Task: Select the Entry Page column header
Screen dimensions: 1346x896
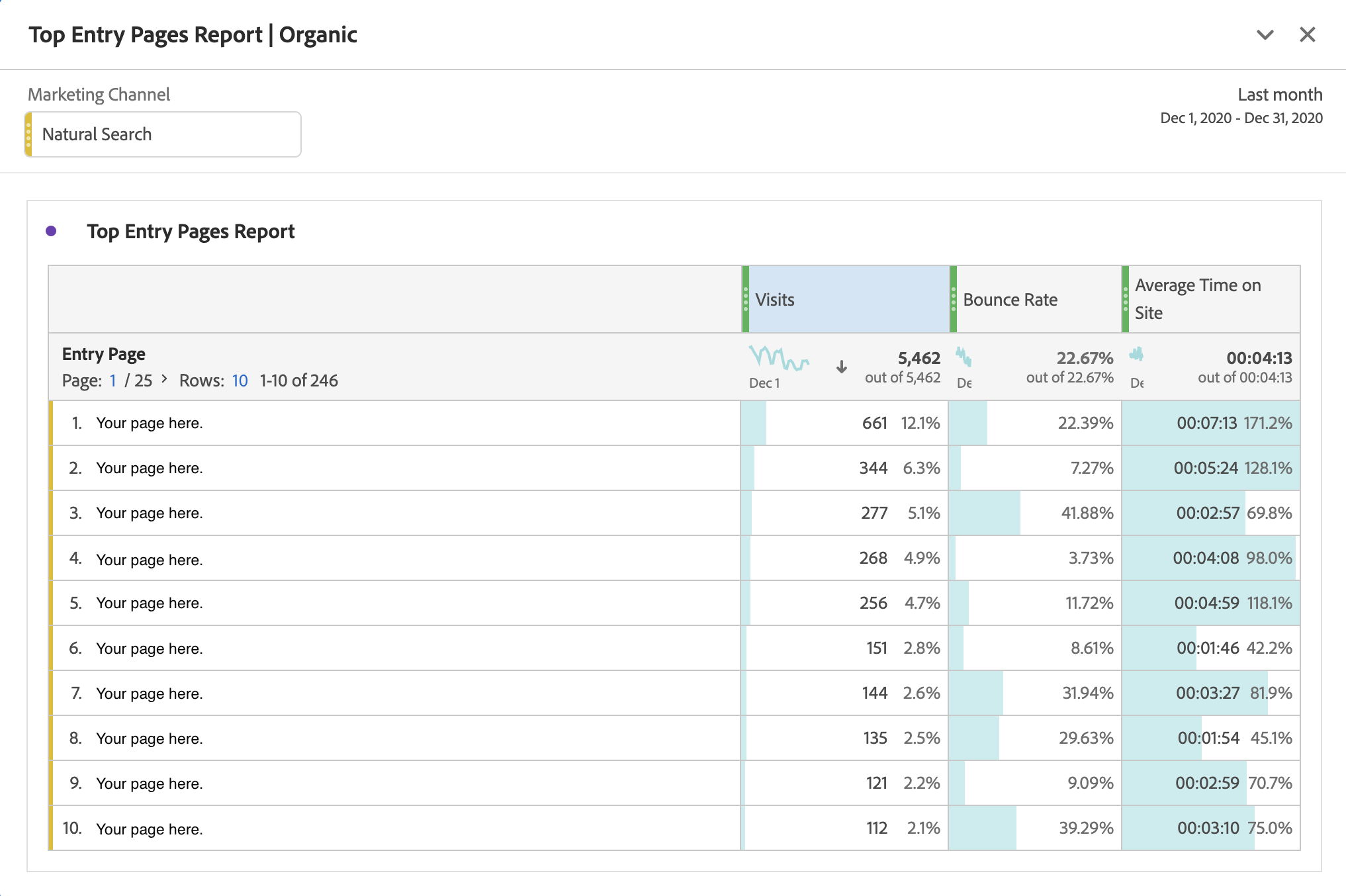Action: pos(103,354)
